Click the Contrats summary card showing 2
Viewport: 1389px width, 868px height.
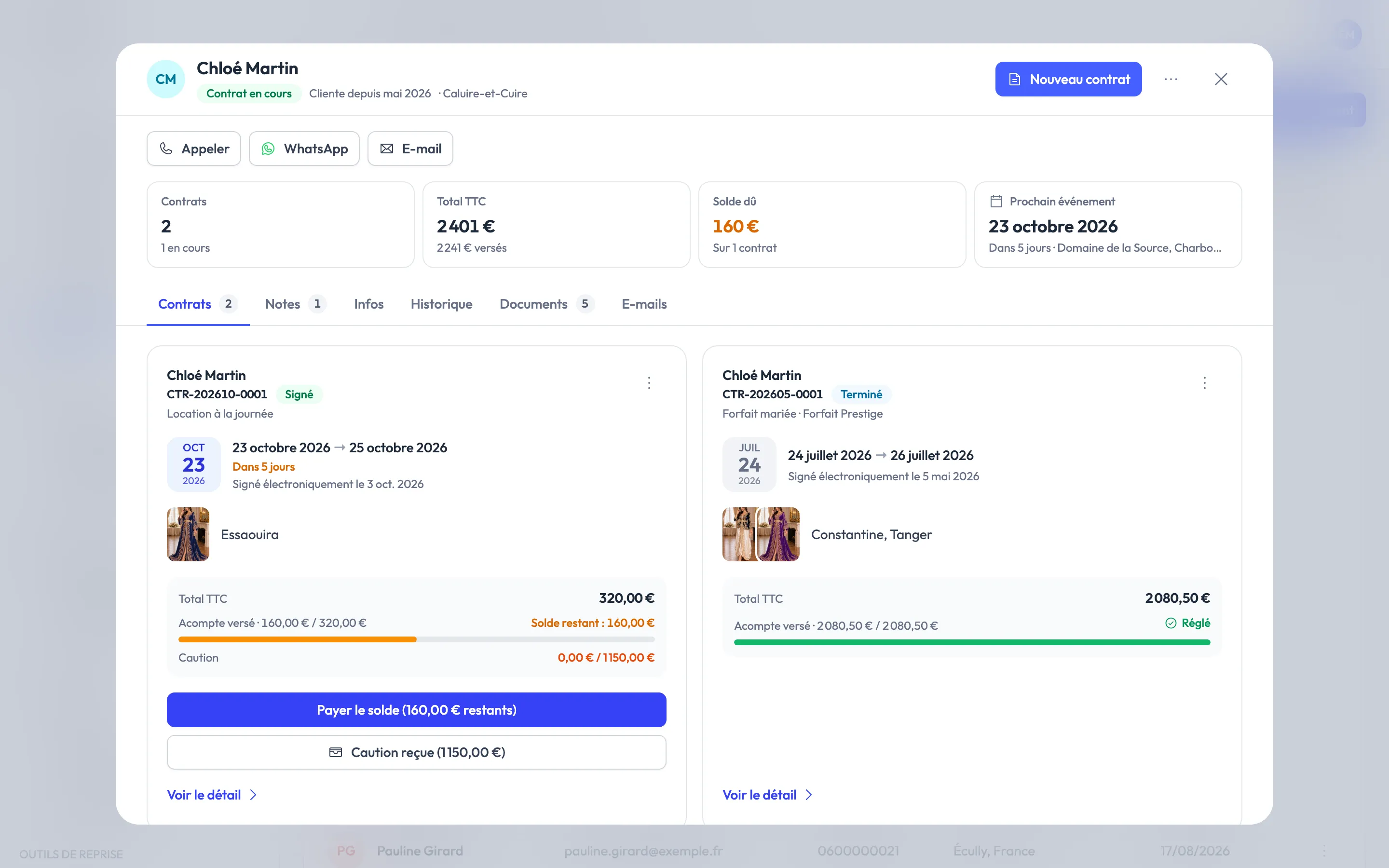(x=280, y=225)
